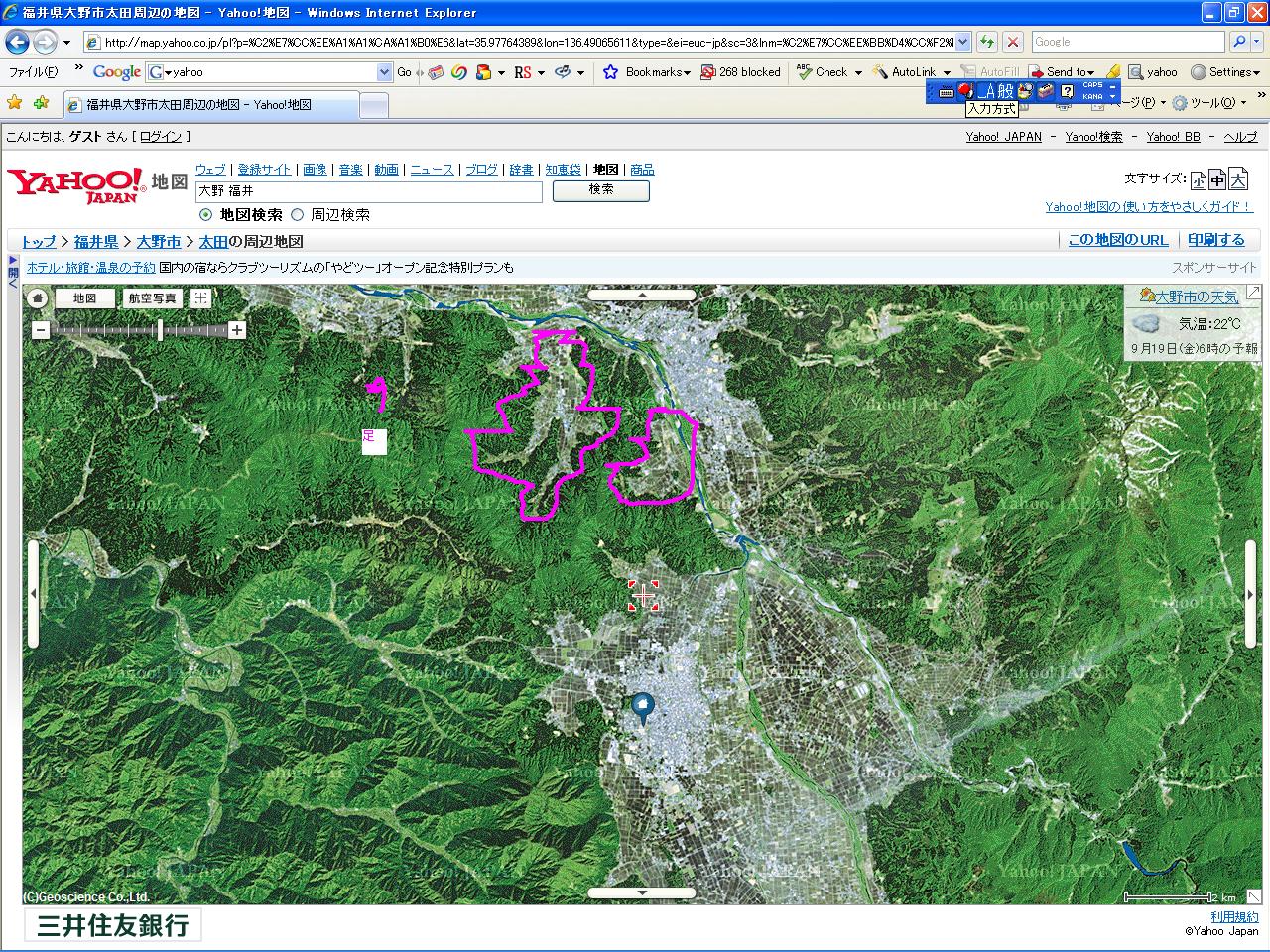Click the spell Check toolbar button
Image resolution: width=1270 pixels, height=952 pixels.
click(x=823, y=71)
